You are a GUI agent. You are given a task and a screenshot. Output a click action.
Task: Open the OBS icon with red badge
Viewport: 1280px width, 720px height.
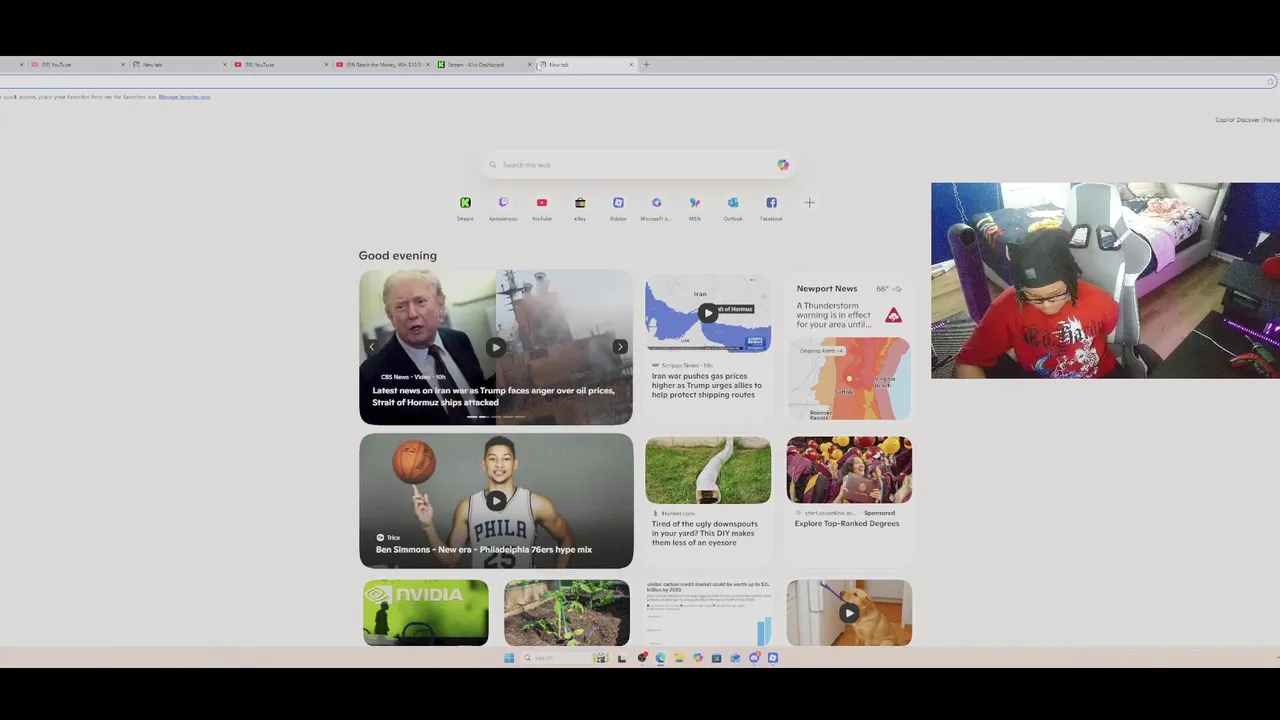coord(642,658)
